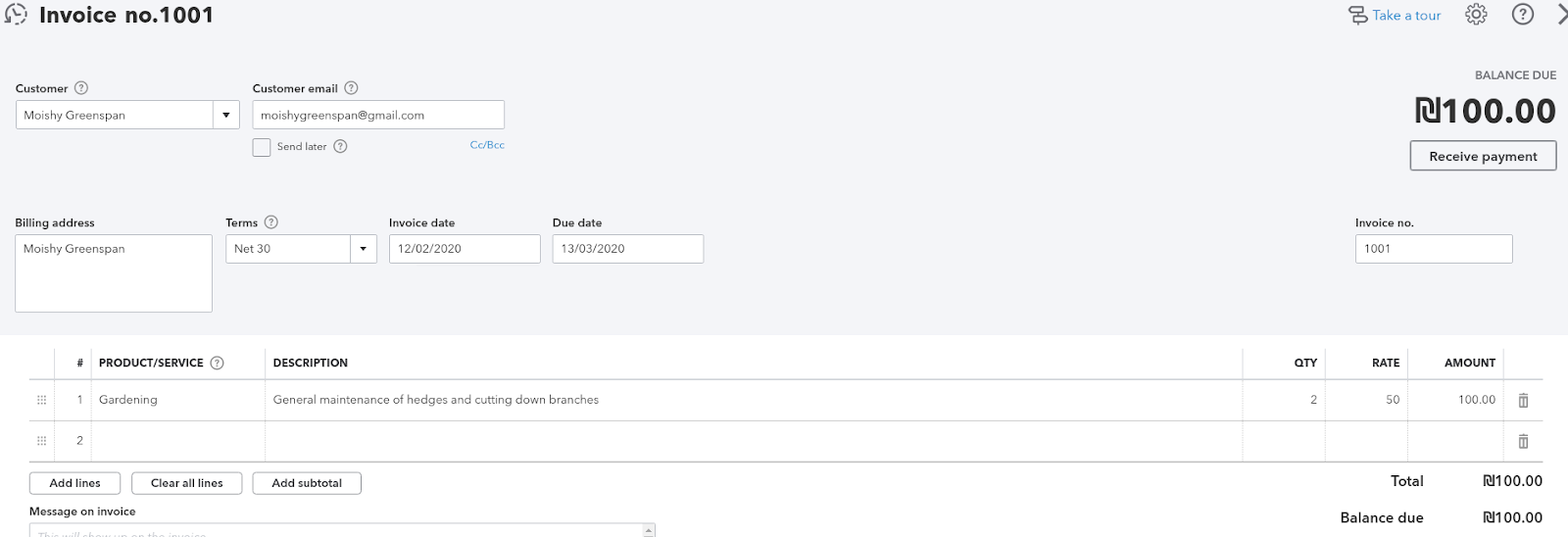The image size is (1568, 537).
Task: Open the Terms Net 30 dropdown
Action: tap(363, 249)
